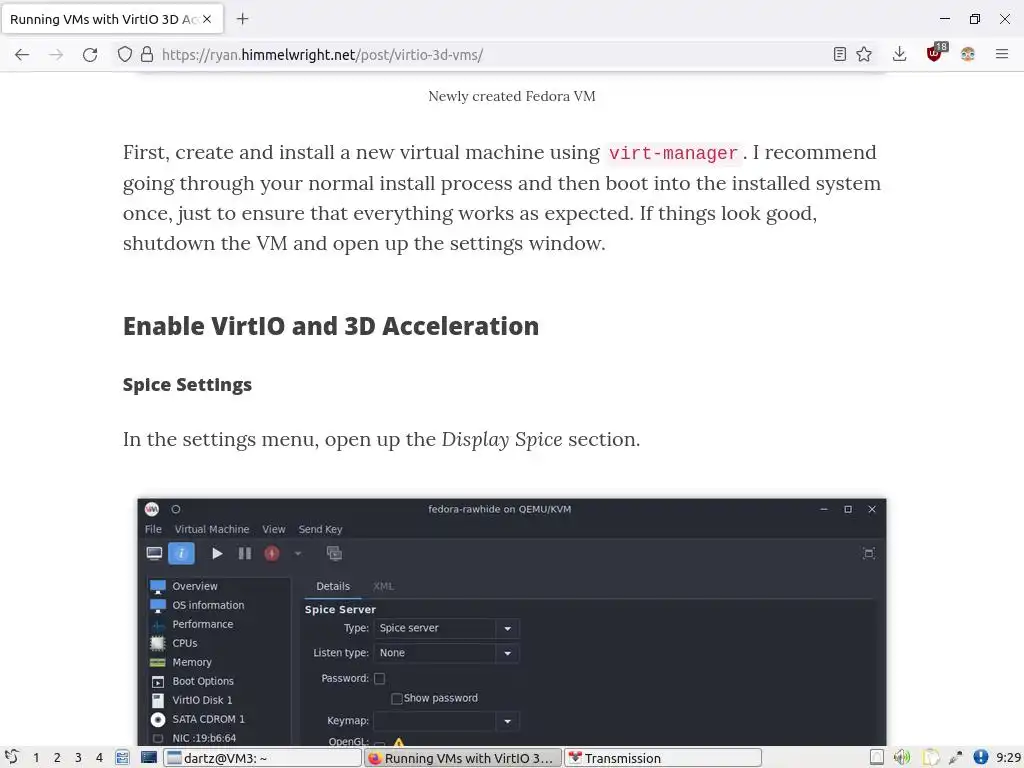Click the white square tray icon
This screenshot has height=768, width=1024.
[x=876, y=758]
